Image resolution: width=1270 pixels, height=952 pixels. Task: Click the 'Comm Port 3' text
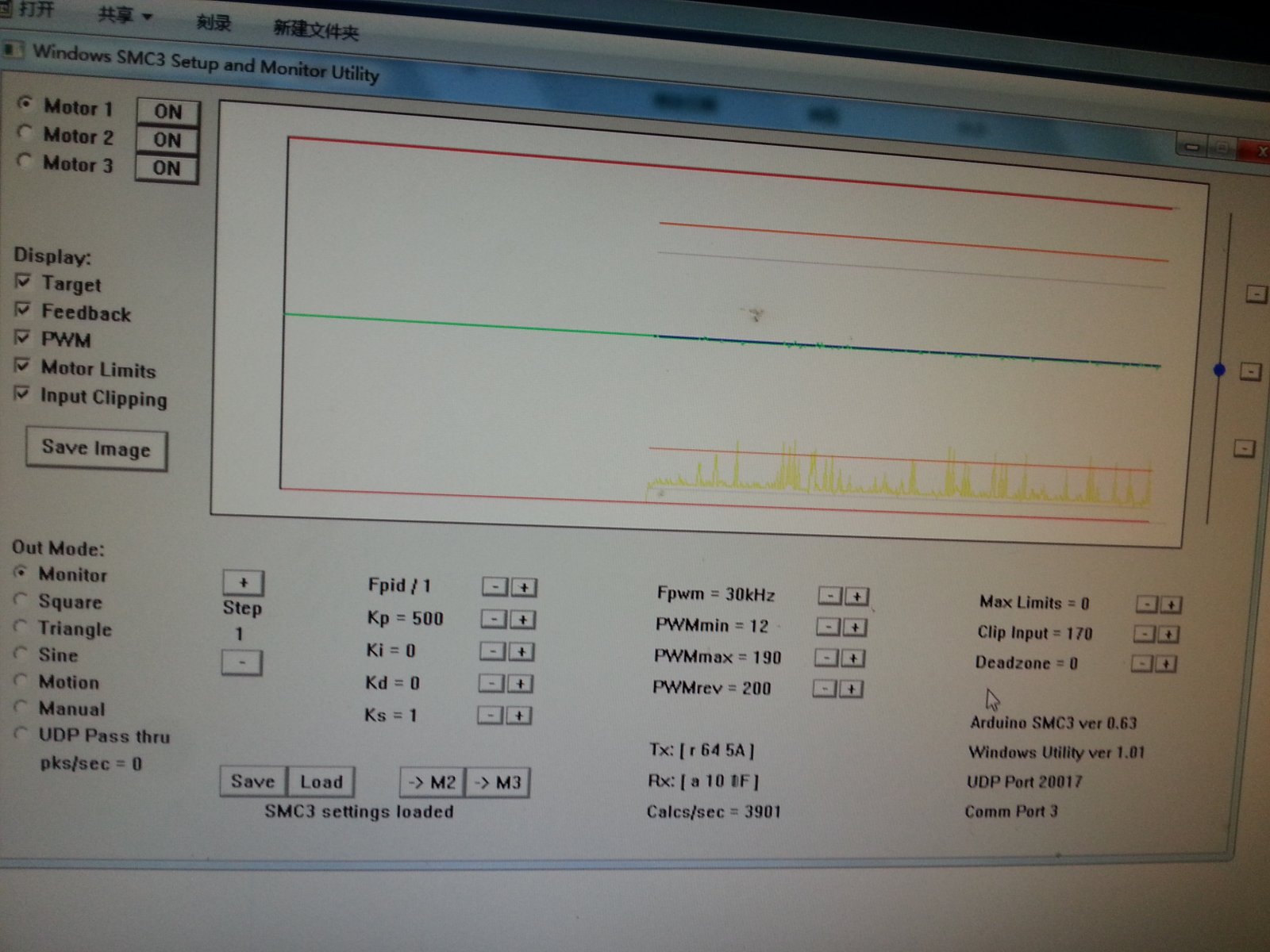point(1011,811)
